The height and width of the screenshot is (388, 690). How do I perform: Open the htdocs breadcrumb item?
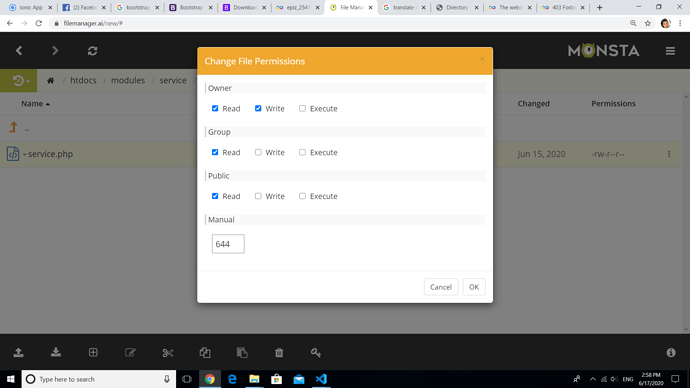[x=83, y=81]
